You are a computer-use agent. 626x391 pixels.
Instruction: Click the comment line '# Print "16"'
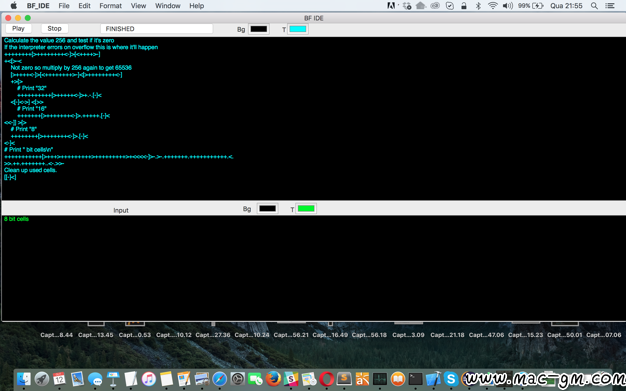[32, 109]
